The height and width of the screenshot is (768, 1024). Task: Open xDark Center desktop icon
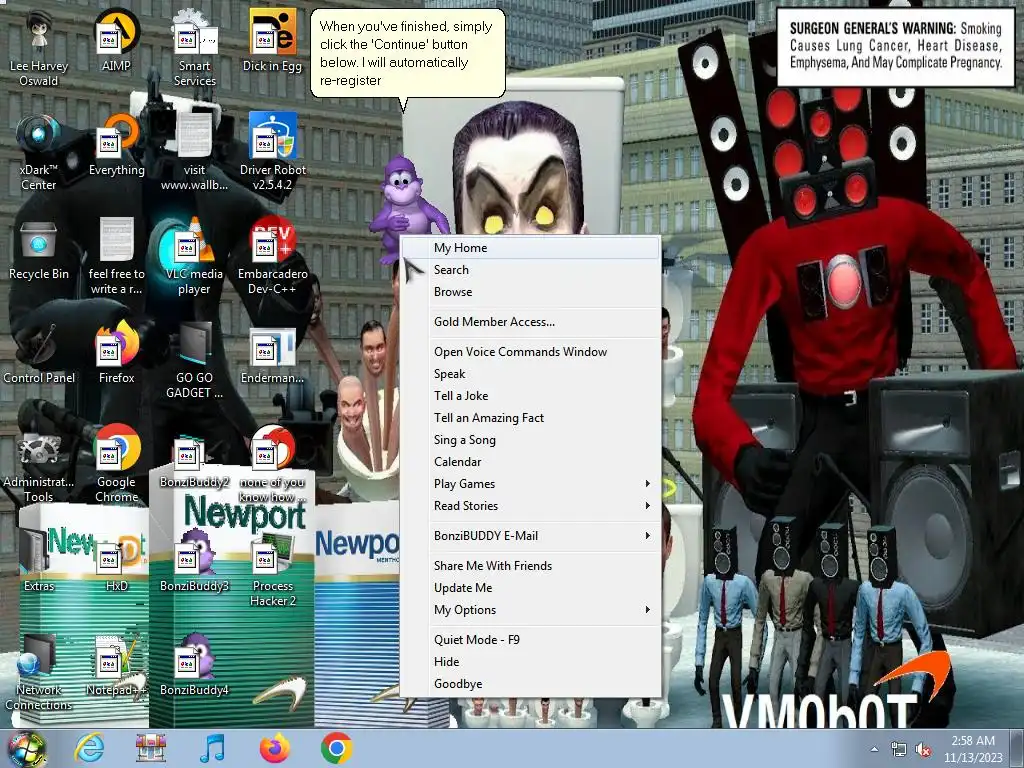click(x=39, y=153)
